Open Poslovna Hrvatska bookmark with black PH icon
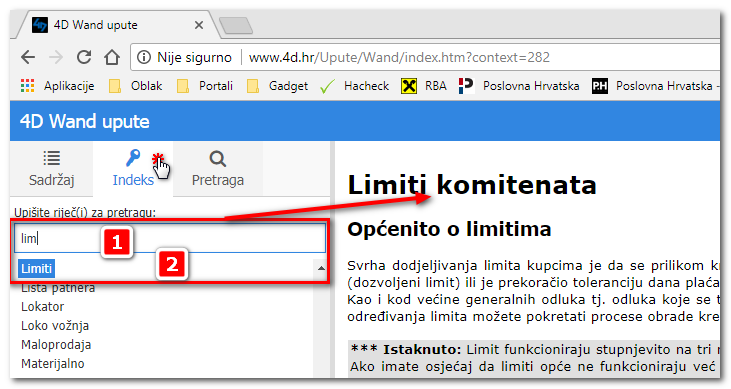Image resolution: width=731 pixels, height=389 pixels. [x=655, y=86]
